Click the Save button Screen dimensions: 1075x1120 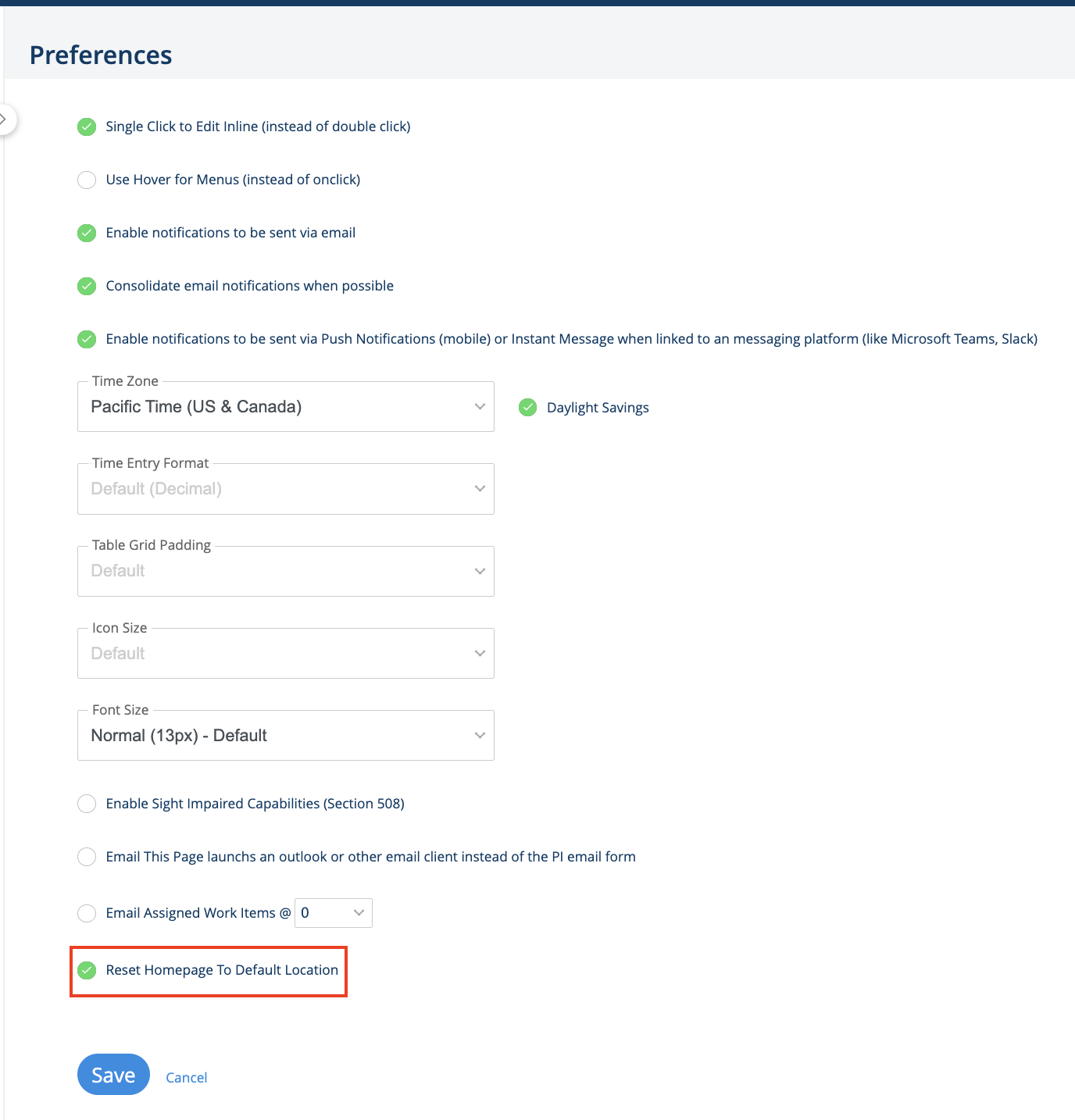[113, 1075]
